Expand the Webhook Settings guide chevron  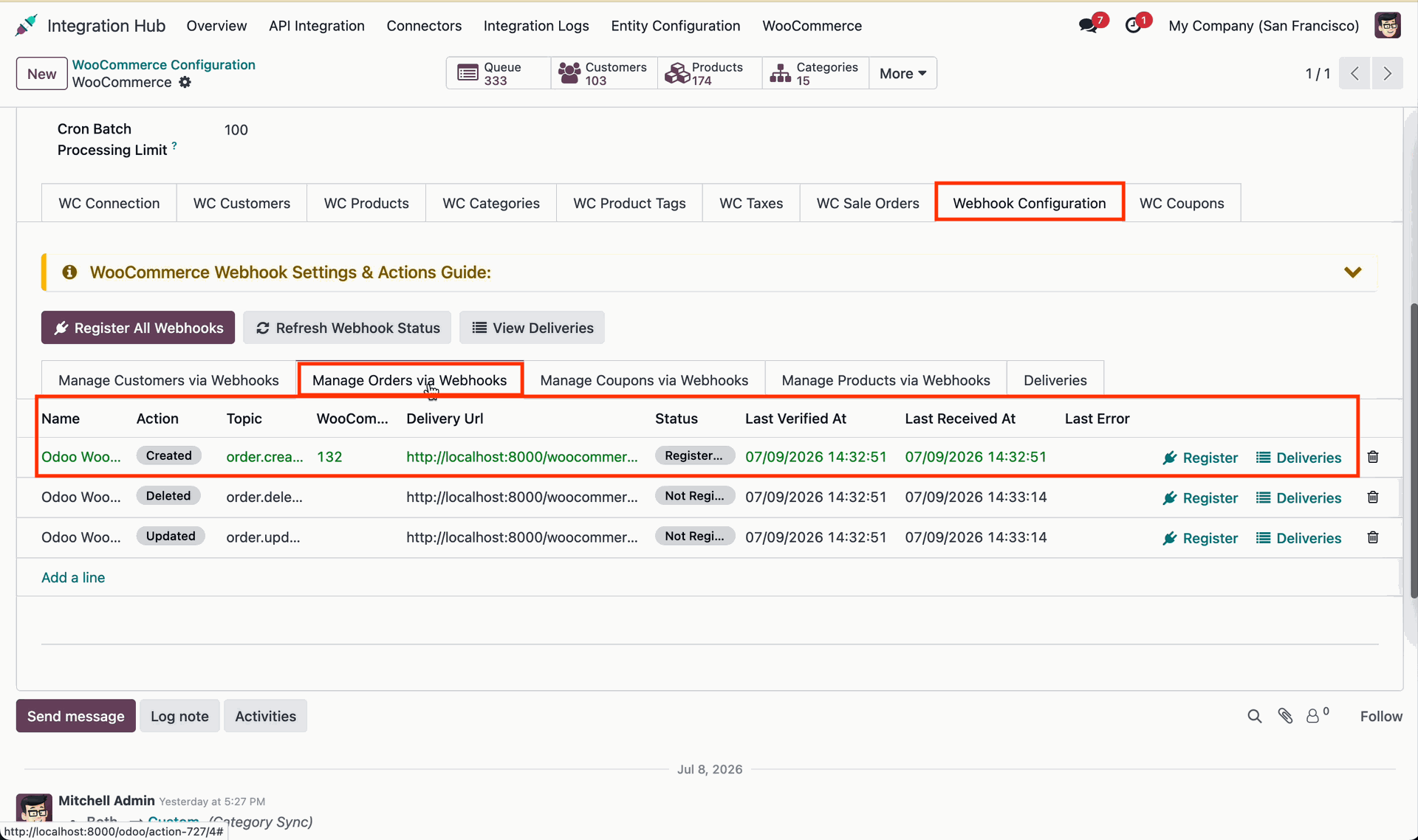1353,272
